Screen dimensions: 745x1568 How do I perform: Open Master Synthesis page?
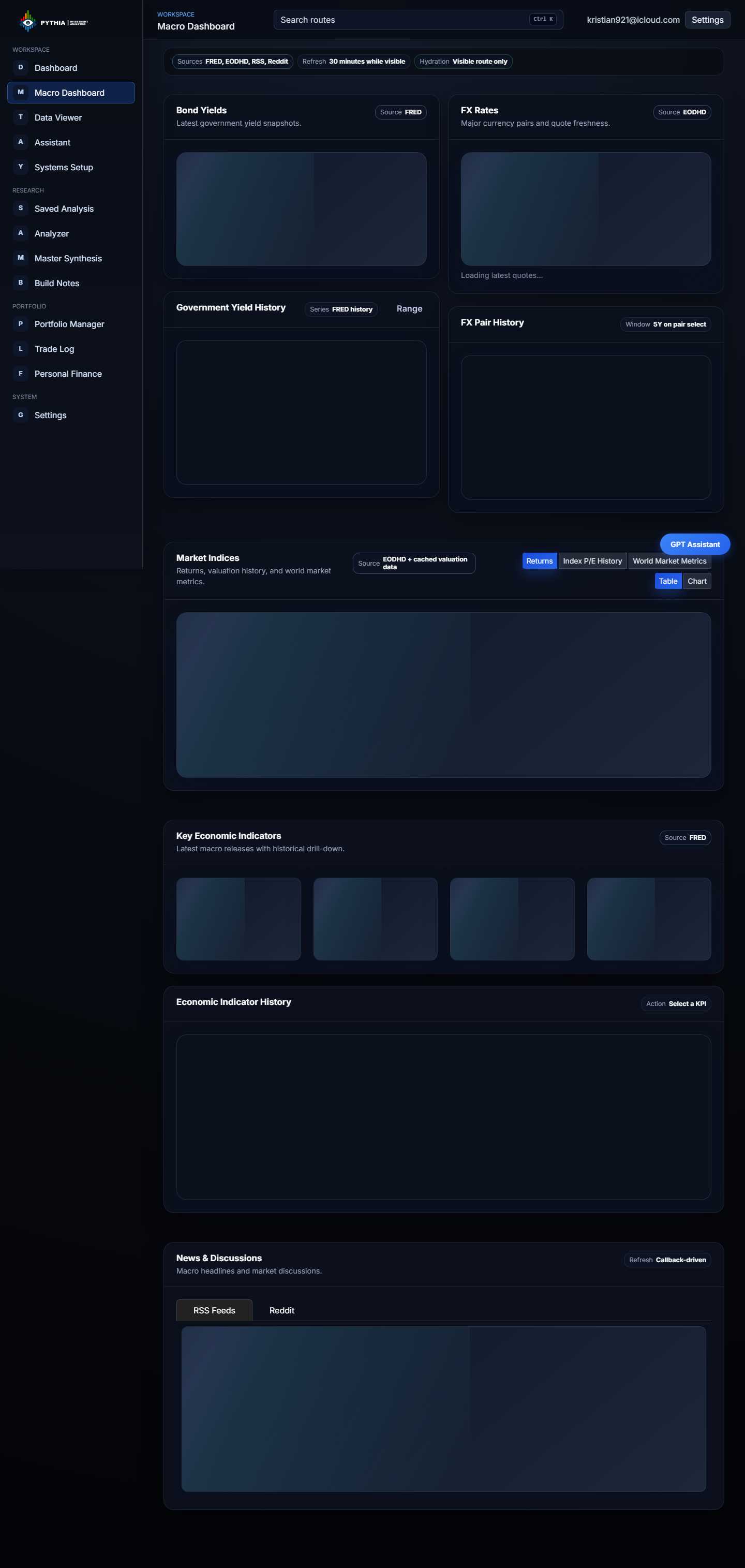(x=70, y=258)
